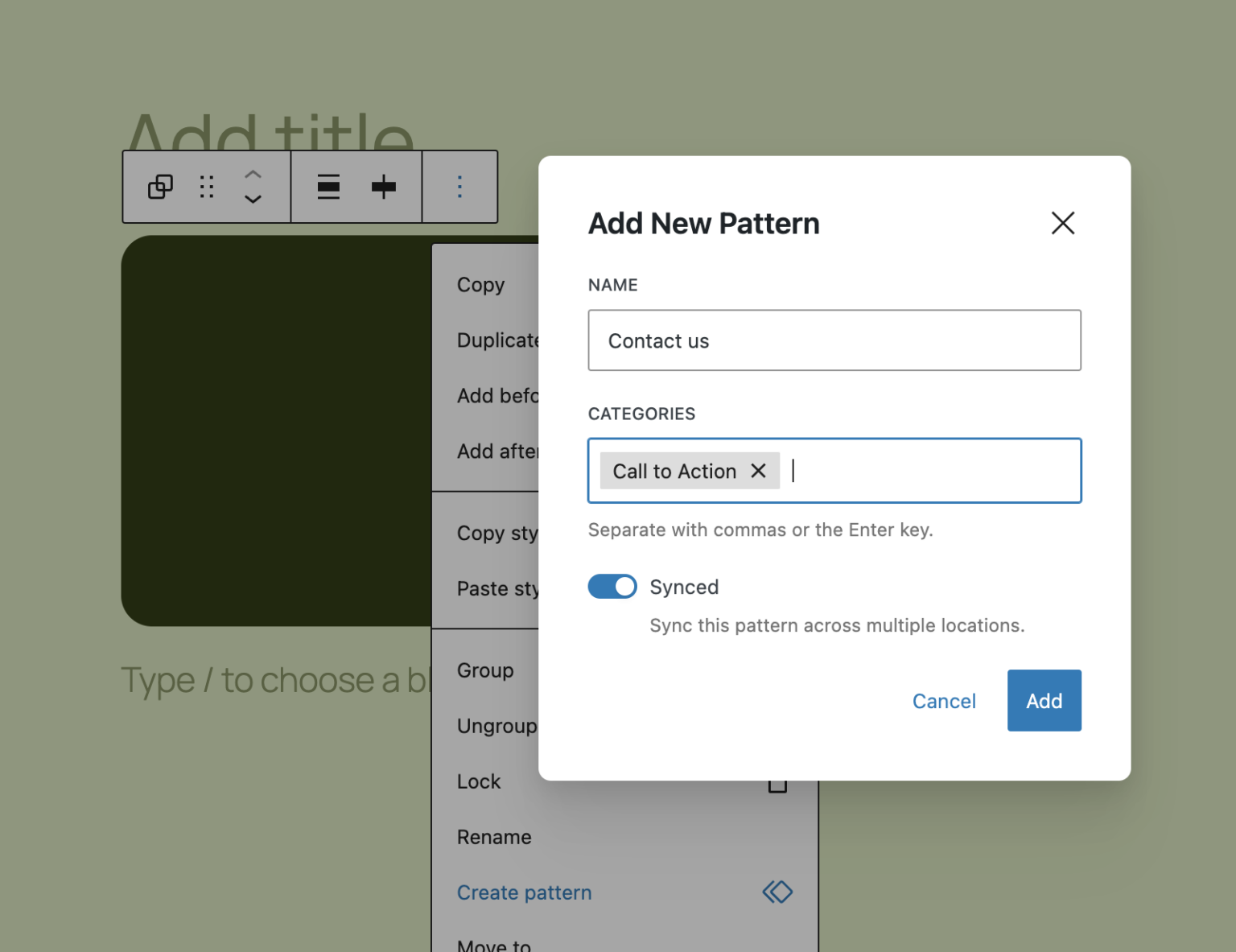Click the Name field containing Contact us
The height and width of the screenshot is (952, 1236).
point(834,340)
